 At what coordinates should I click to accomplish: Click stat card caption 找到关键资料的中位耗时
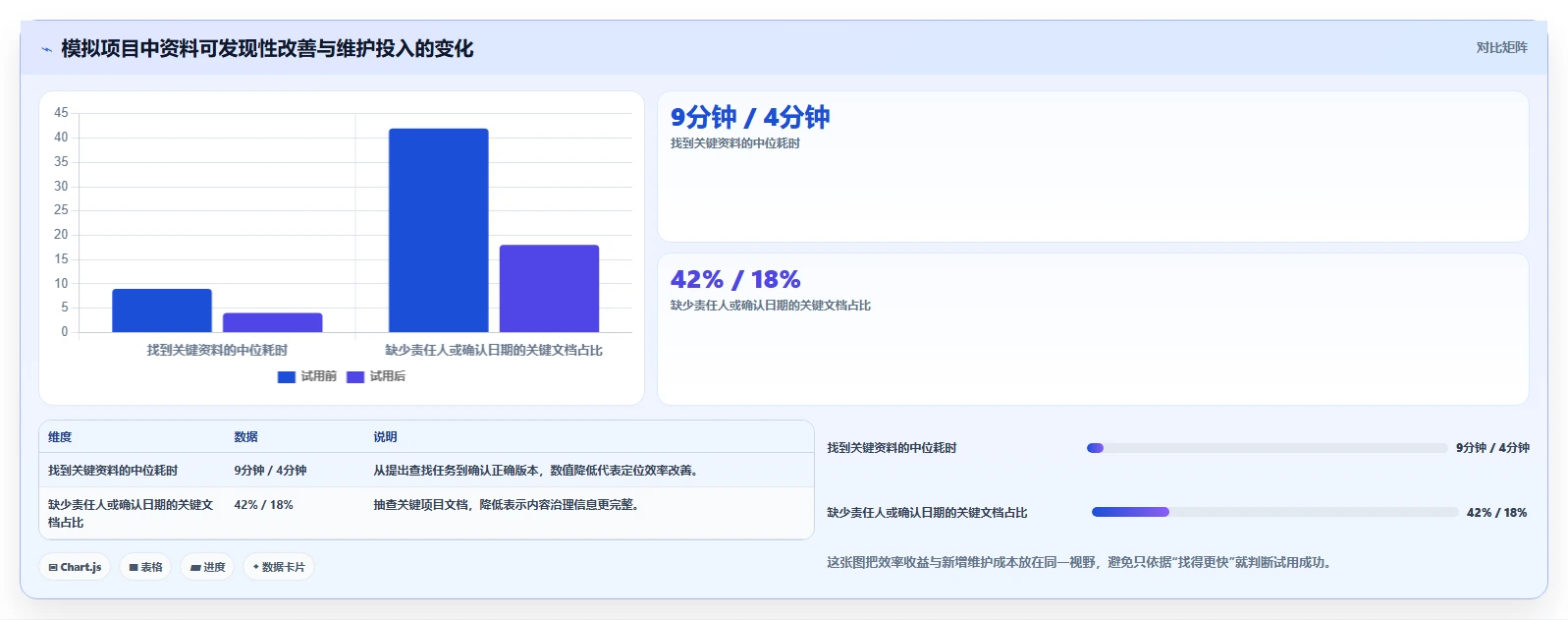click(735, 143)
